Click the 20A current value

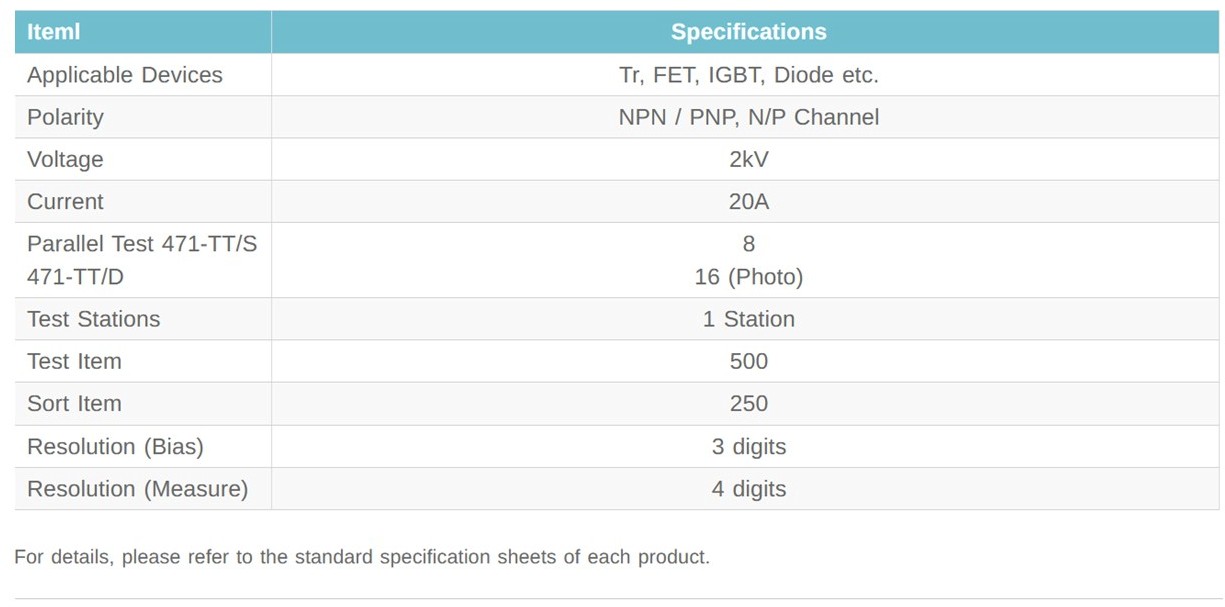(748, 202)
